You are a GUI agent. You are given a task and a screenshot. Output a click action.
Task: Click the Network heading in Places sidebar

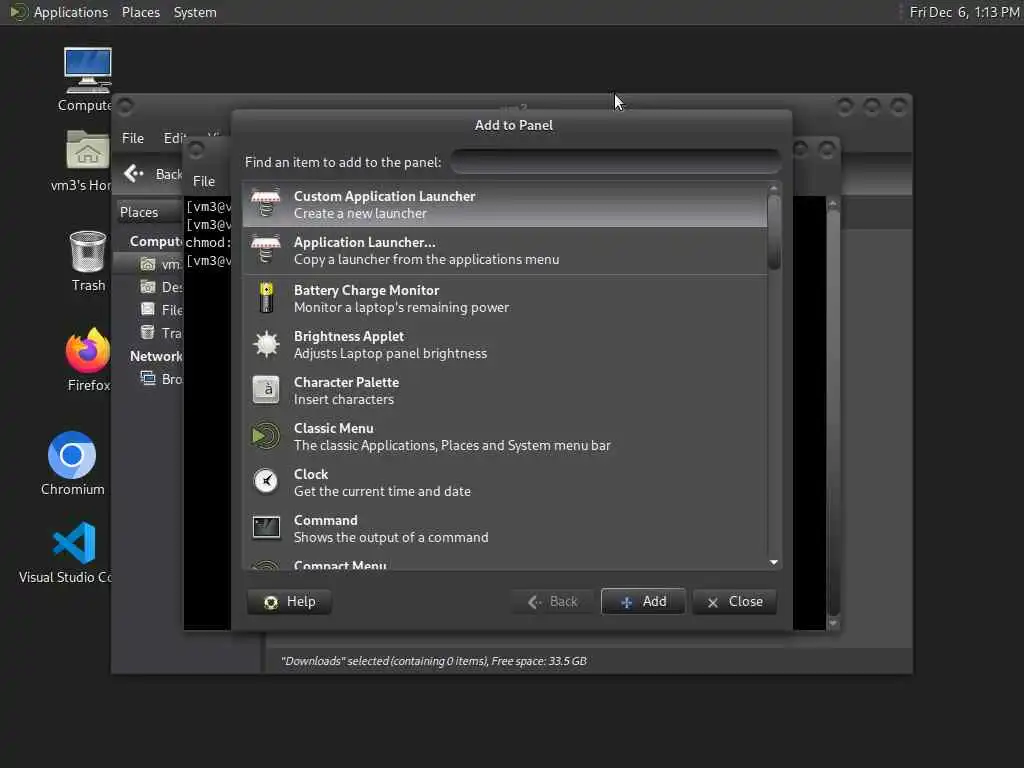click(155, 356)
